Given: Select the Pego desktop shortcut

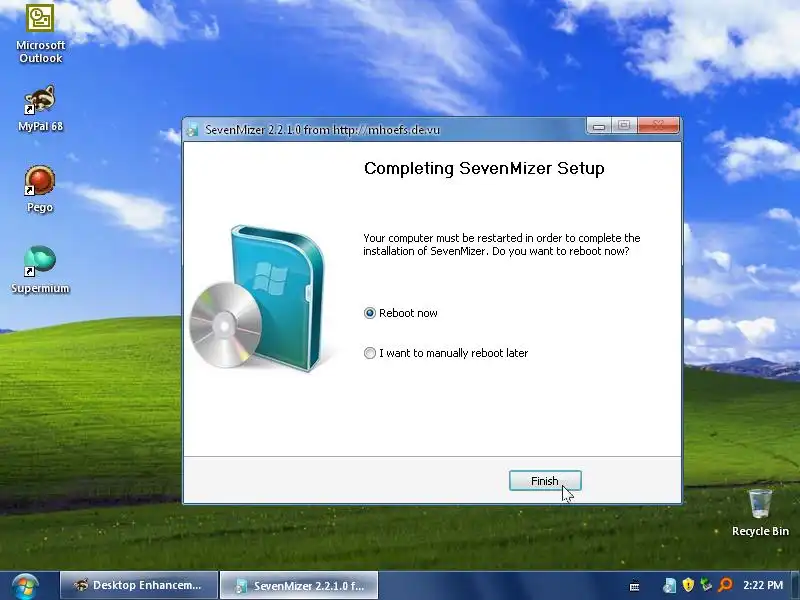Looking at the screenshot, I should tap(40, 189).
